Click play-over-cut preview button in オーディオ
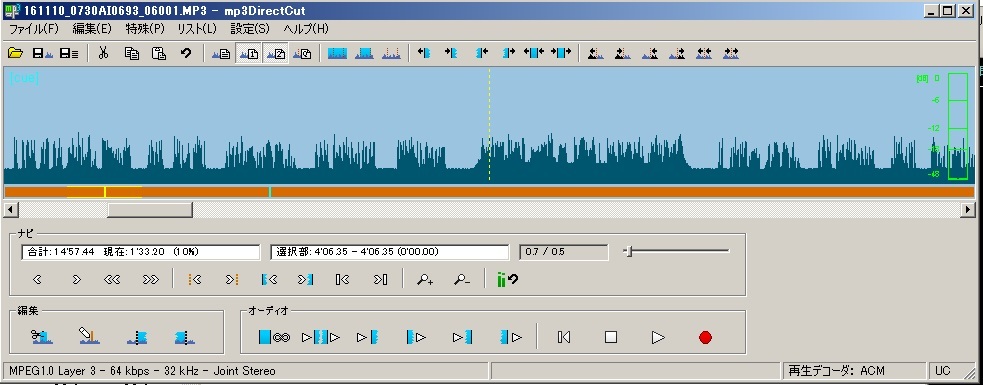 pos(321,337)
